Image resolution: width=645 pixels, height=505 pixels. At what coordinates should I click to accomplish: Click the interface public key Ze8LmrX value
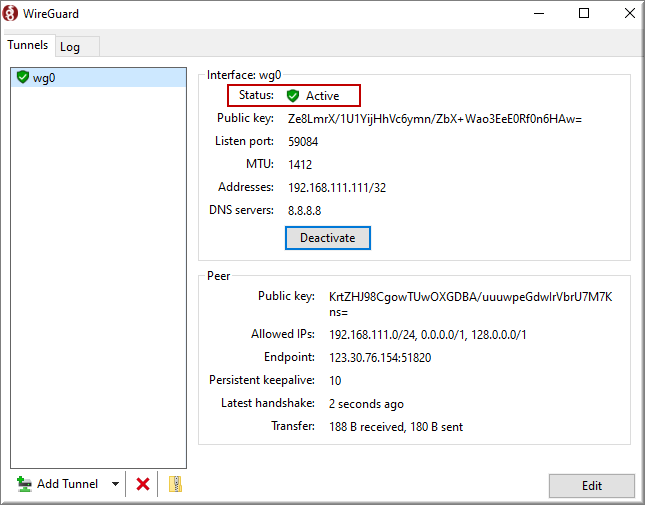(x=435, y=119)
